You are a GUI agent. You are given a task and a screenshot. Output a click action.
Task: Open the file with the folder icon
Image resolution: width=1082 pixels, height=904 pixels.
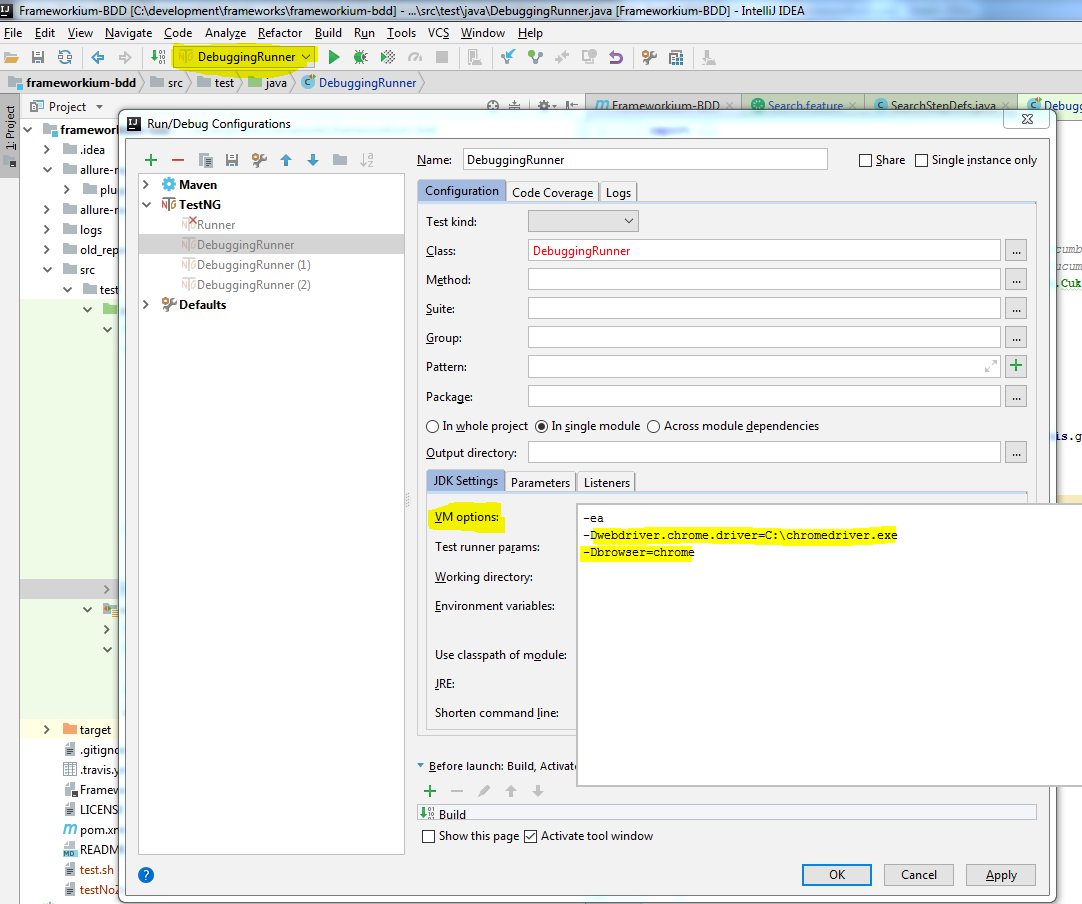point(11,57)
